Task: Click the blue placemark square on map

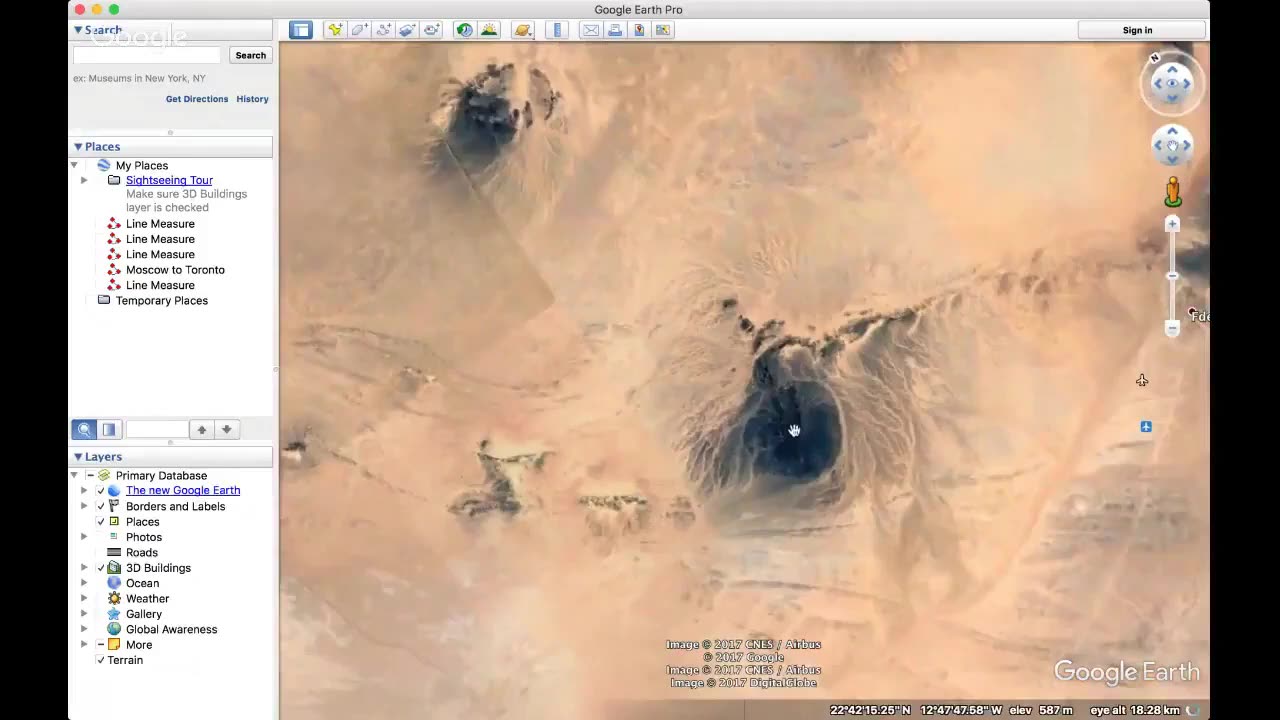Action: (1146, 427)
